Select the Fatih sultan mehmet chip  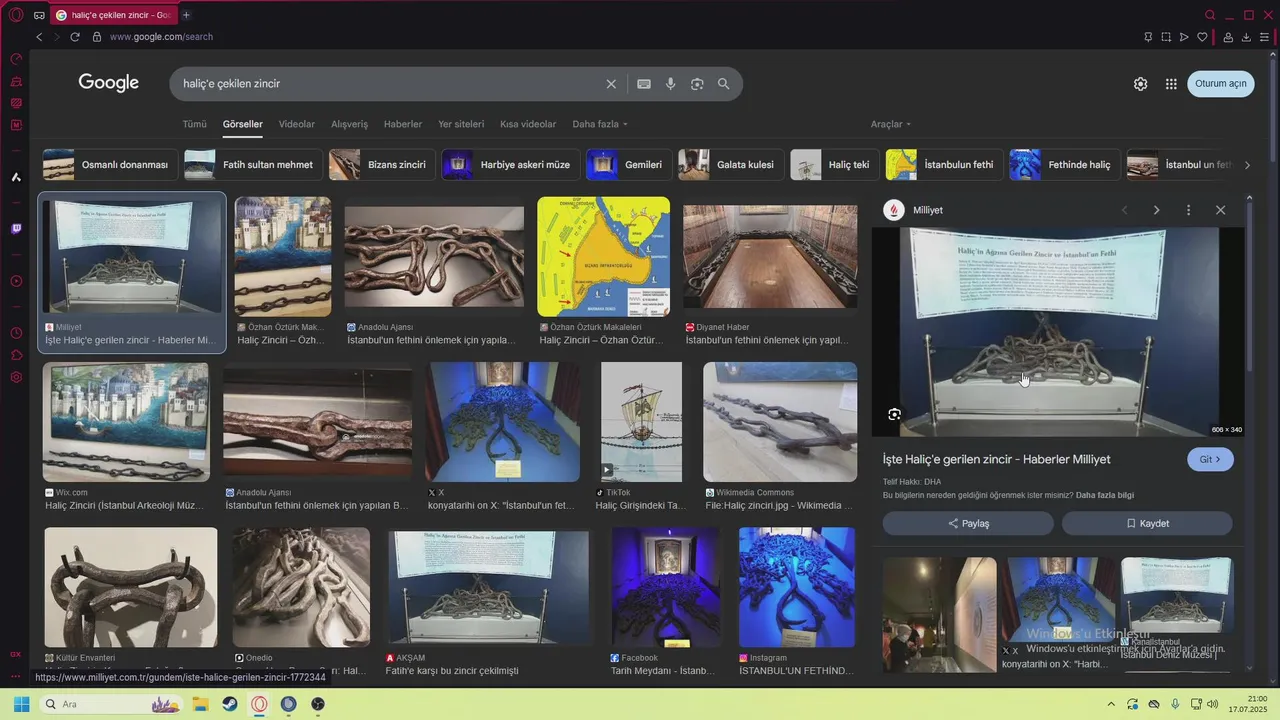[253, 165]
